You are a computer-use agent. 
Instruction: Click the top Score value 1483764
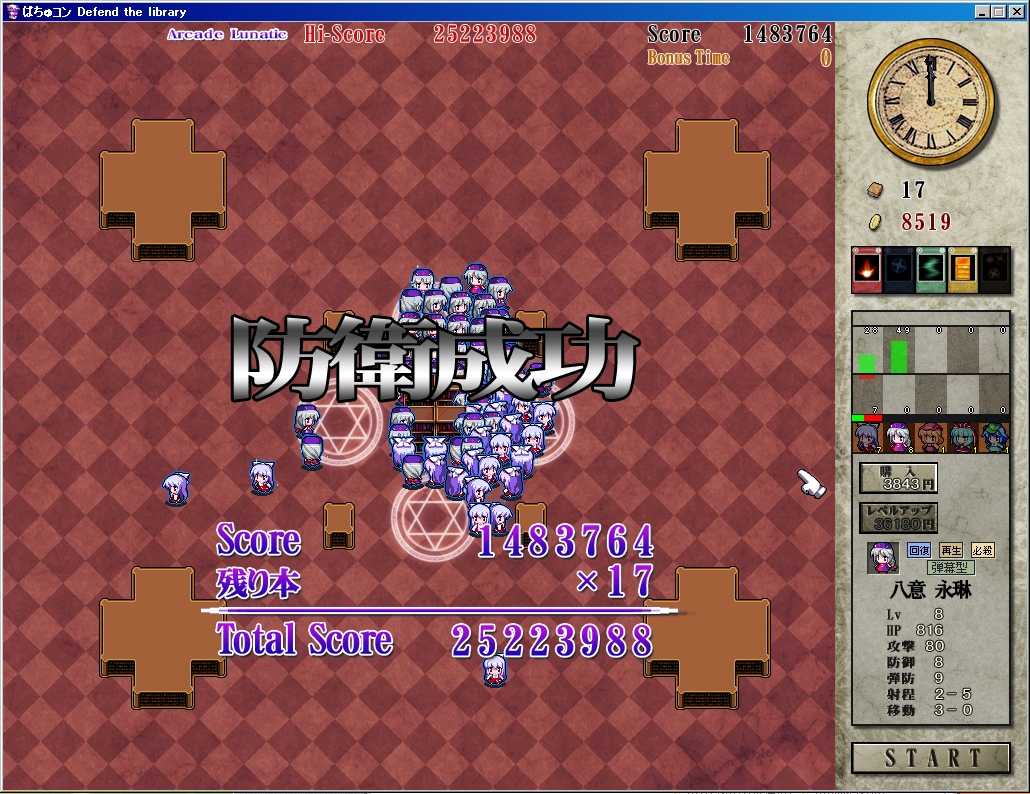pos(787,34)
